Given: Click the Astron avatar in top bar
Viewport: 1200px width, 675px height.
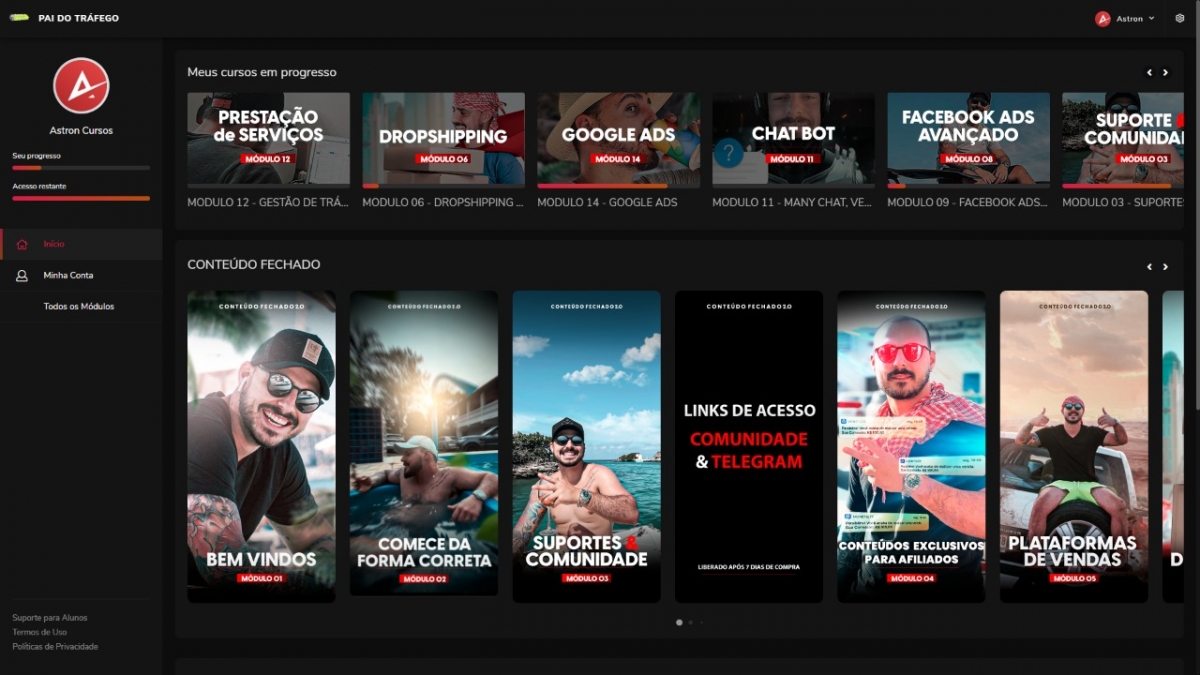Looking at the screenshot, I should tap(1103, 18).
